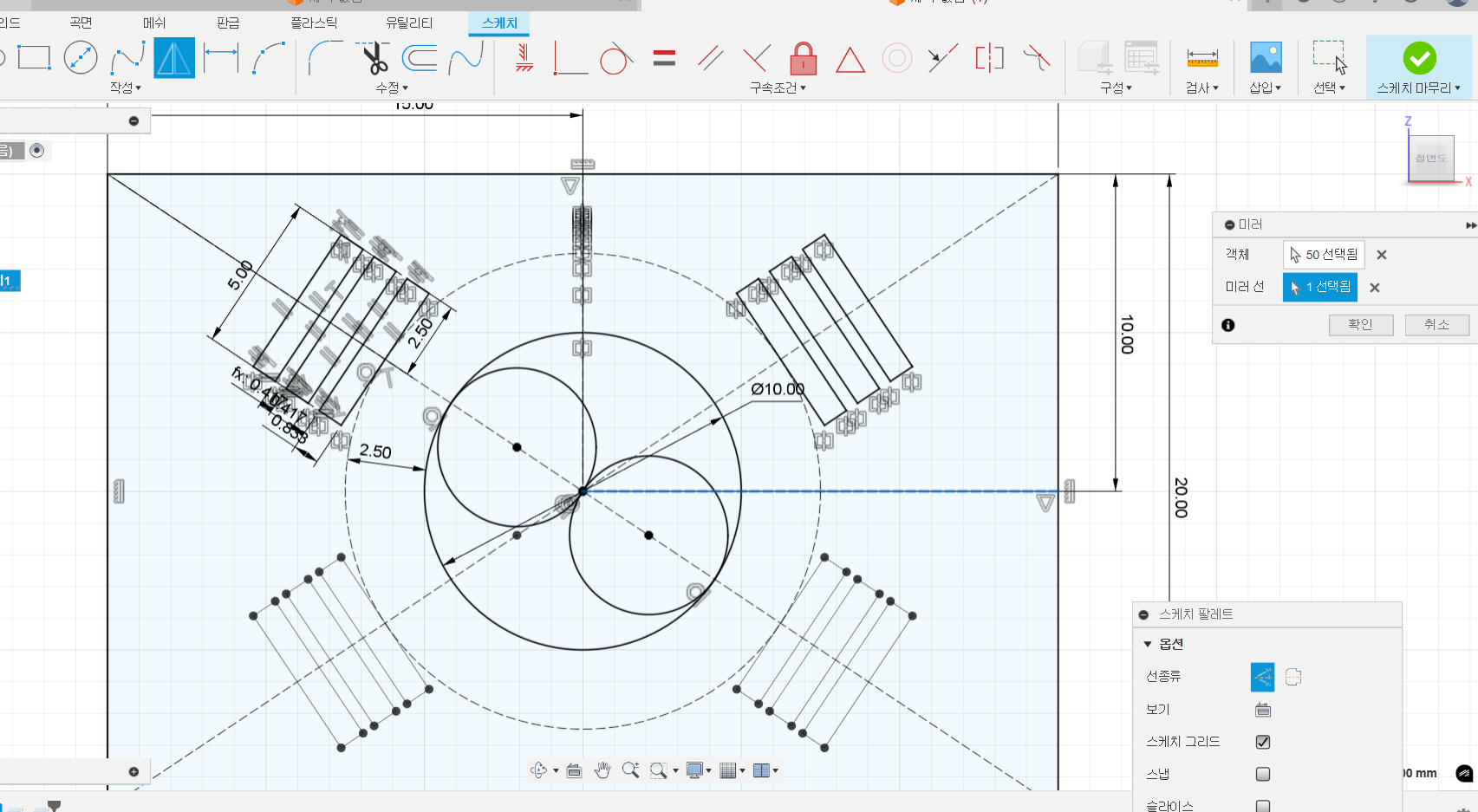Apply the Tangent constraint icon

click(616, 58)
